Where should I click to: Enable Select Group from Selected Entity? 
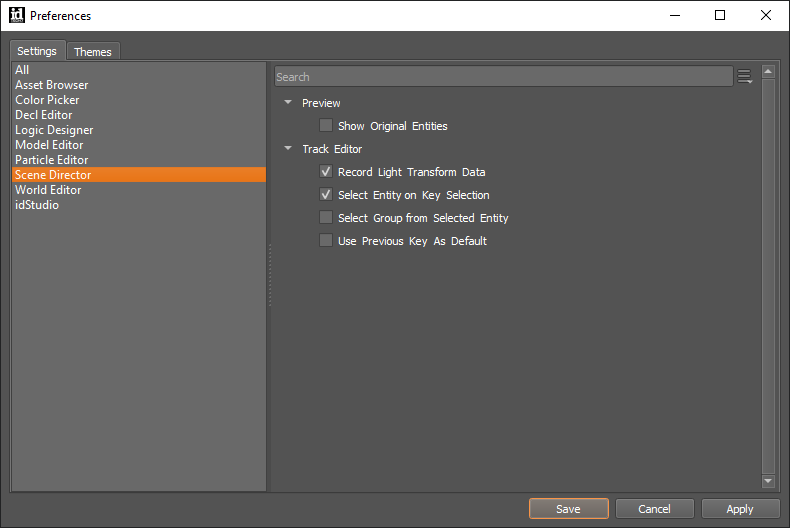[326, 218]
